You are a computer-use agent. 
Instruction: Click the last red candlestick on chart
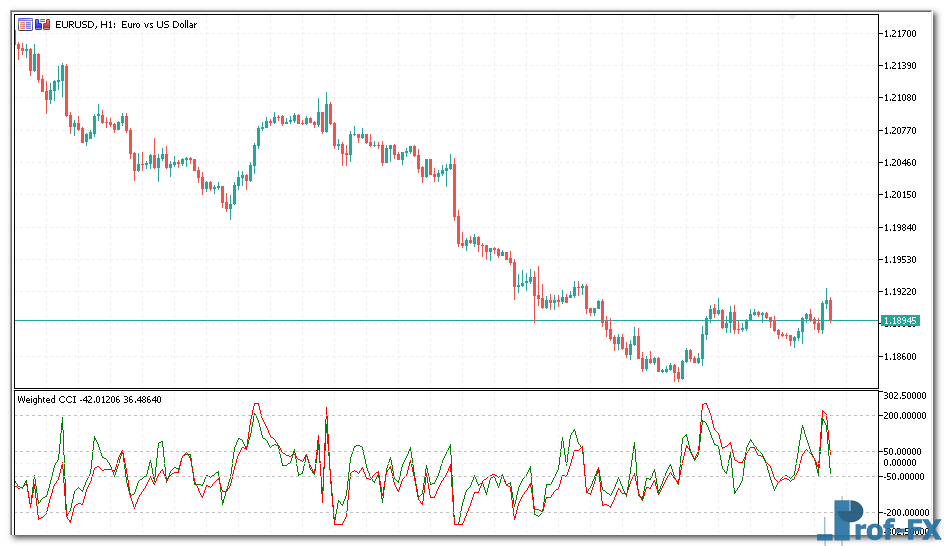(830, 309)
